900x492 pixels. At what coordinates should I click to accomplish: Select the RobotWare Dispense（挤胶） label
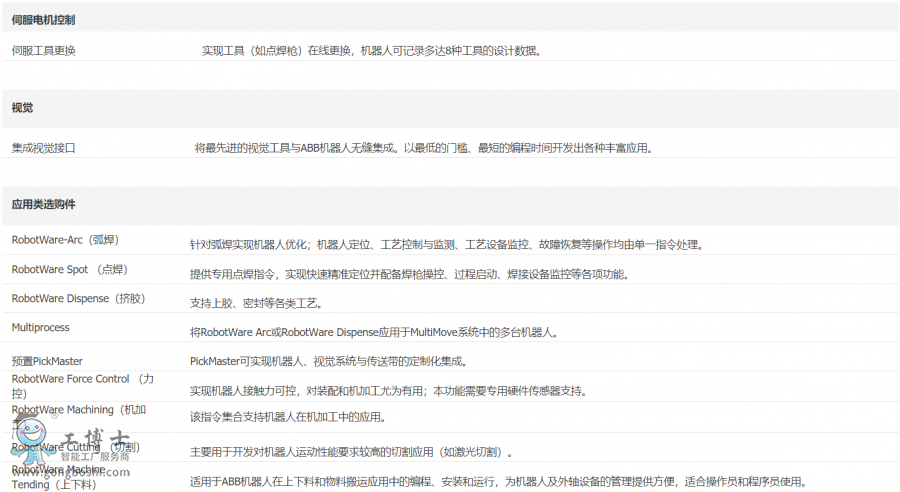(79, 299)
